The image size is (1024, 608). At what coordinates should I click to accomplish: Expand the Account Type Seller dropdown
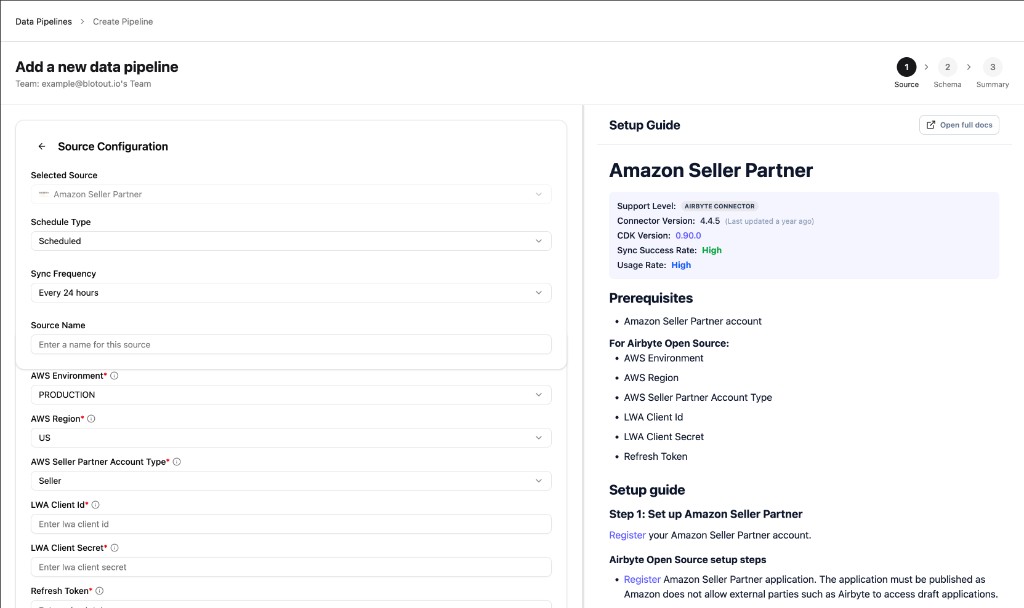(291, 481)
